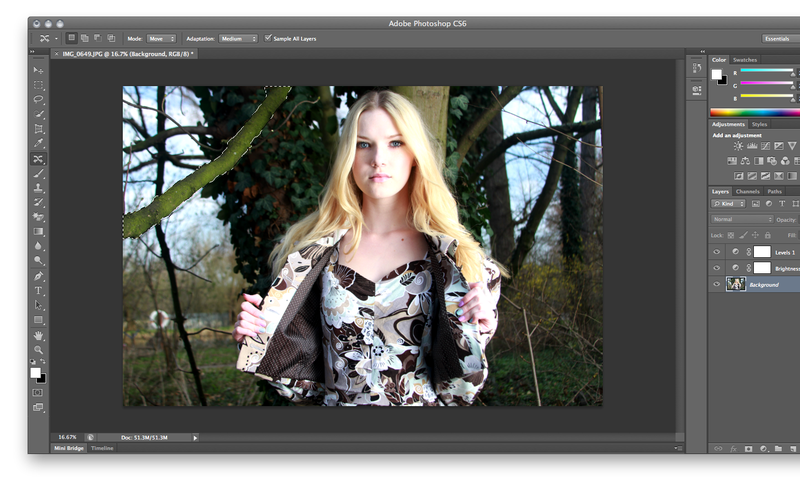Toggle the Sample All Layers checkbox

click(x=268, y=38)
